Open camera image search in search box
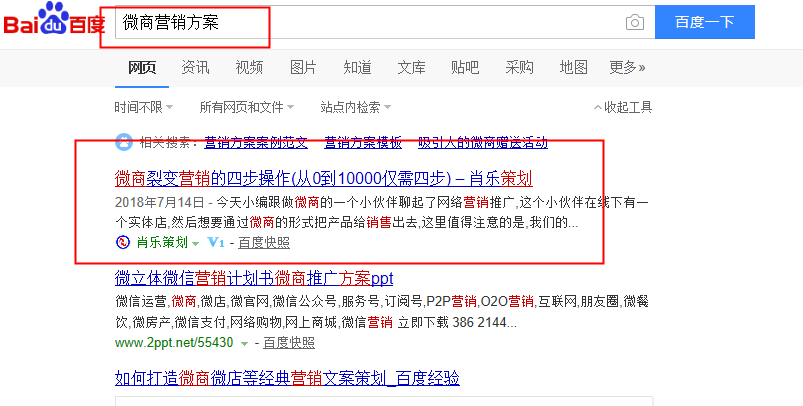This screenshot has height=406, width=803. [x=634, y=22]
